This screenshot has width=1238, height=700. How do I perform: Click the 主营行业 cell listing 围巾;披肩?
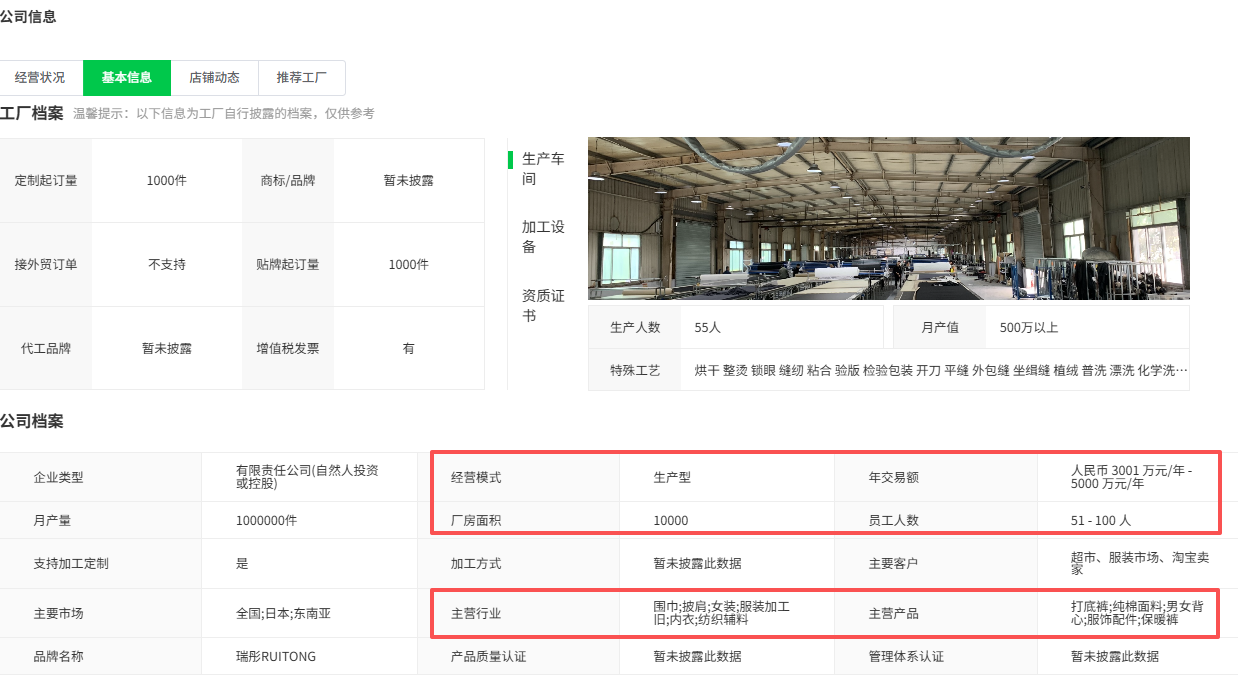coord(726,613)
